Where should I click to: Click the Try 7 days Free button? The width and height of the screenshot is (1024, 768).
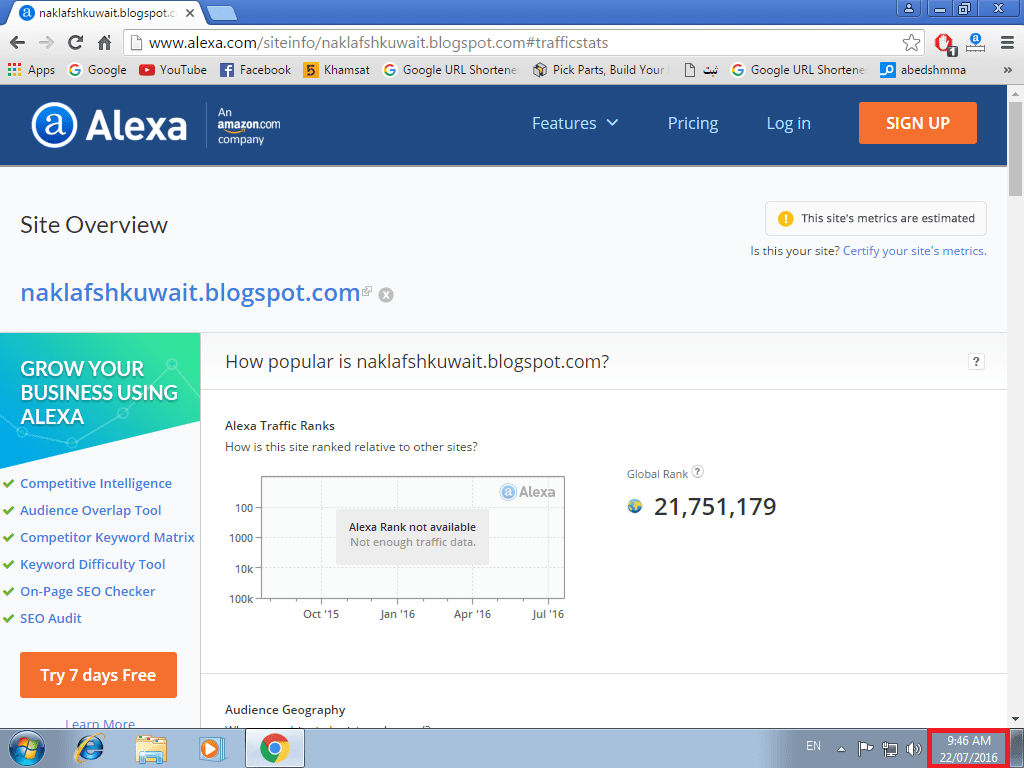click(98, 675)
